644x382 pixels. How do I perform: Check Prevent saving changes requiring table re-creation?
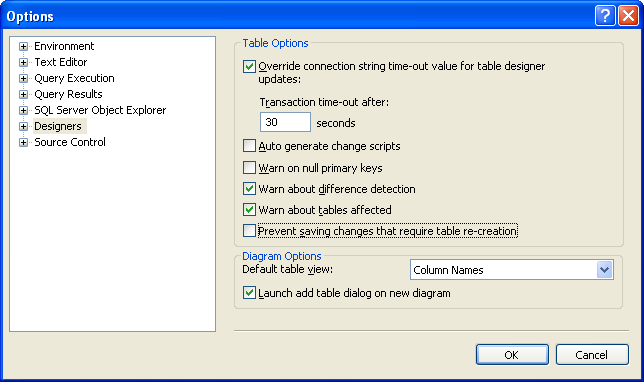[x=249, y=230]
